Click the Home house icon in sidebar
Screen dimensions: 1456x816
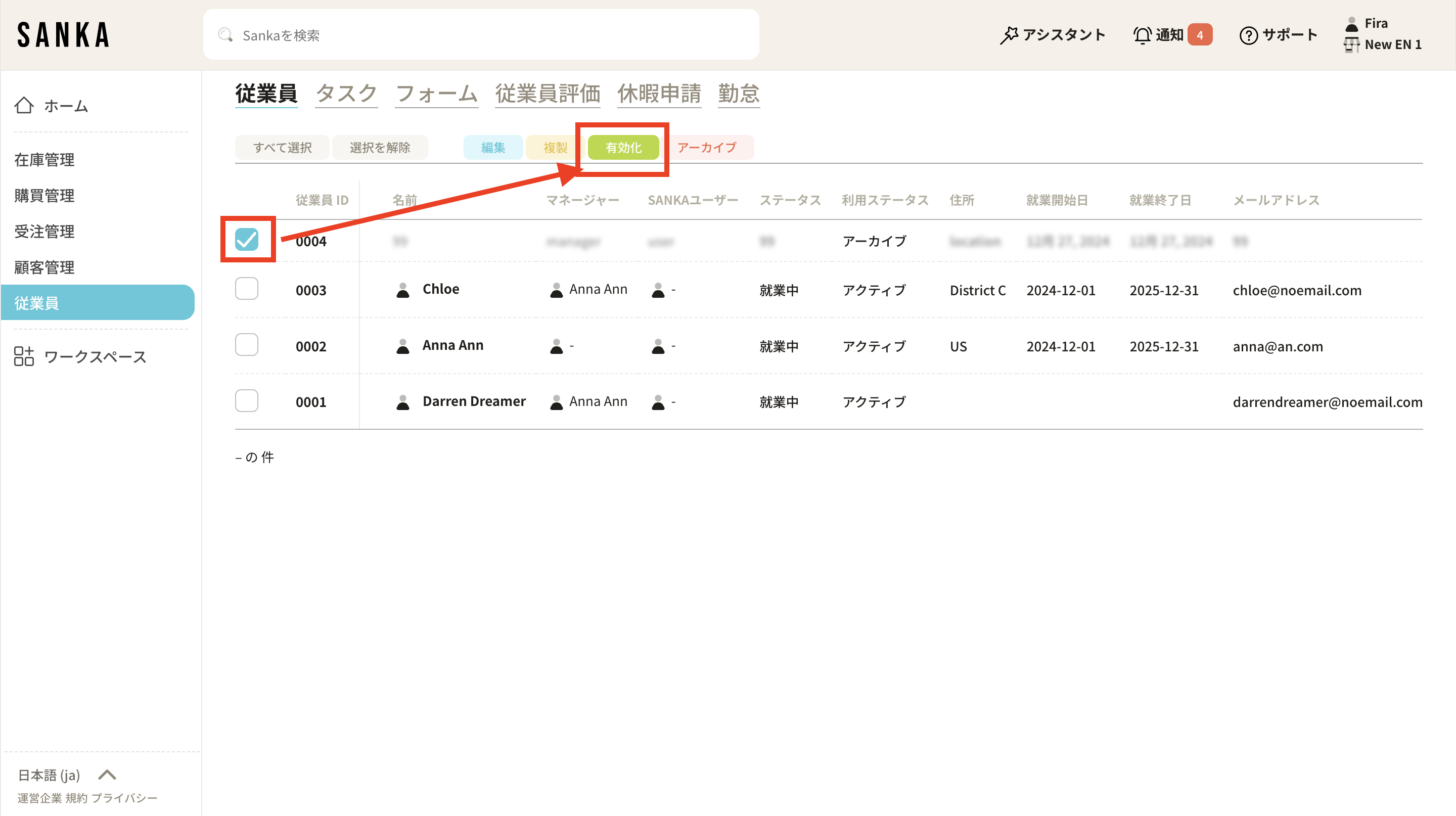click(x=24, y=105)
